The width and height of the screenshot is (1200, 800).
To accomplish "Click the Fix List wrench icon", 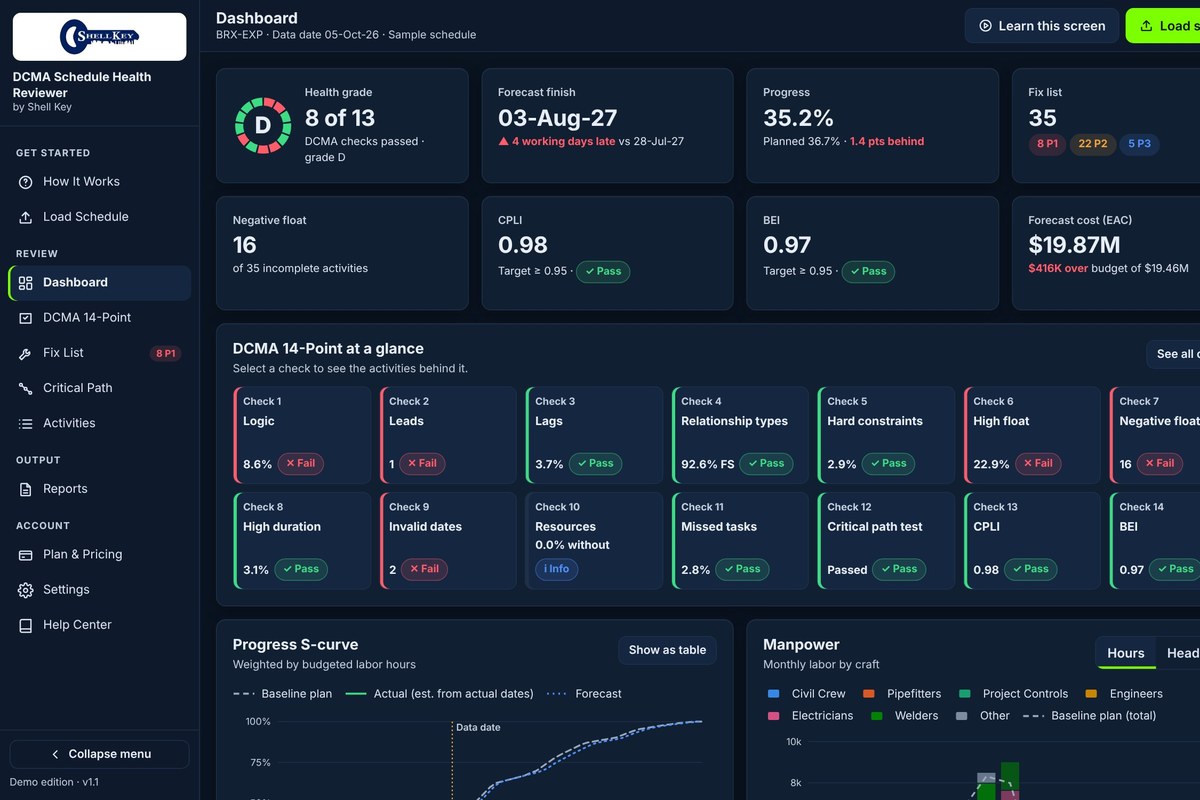I will 26,353.
